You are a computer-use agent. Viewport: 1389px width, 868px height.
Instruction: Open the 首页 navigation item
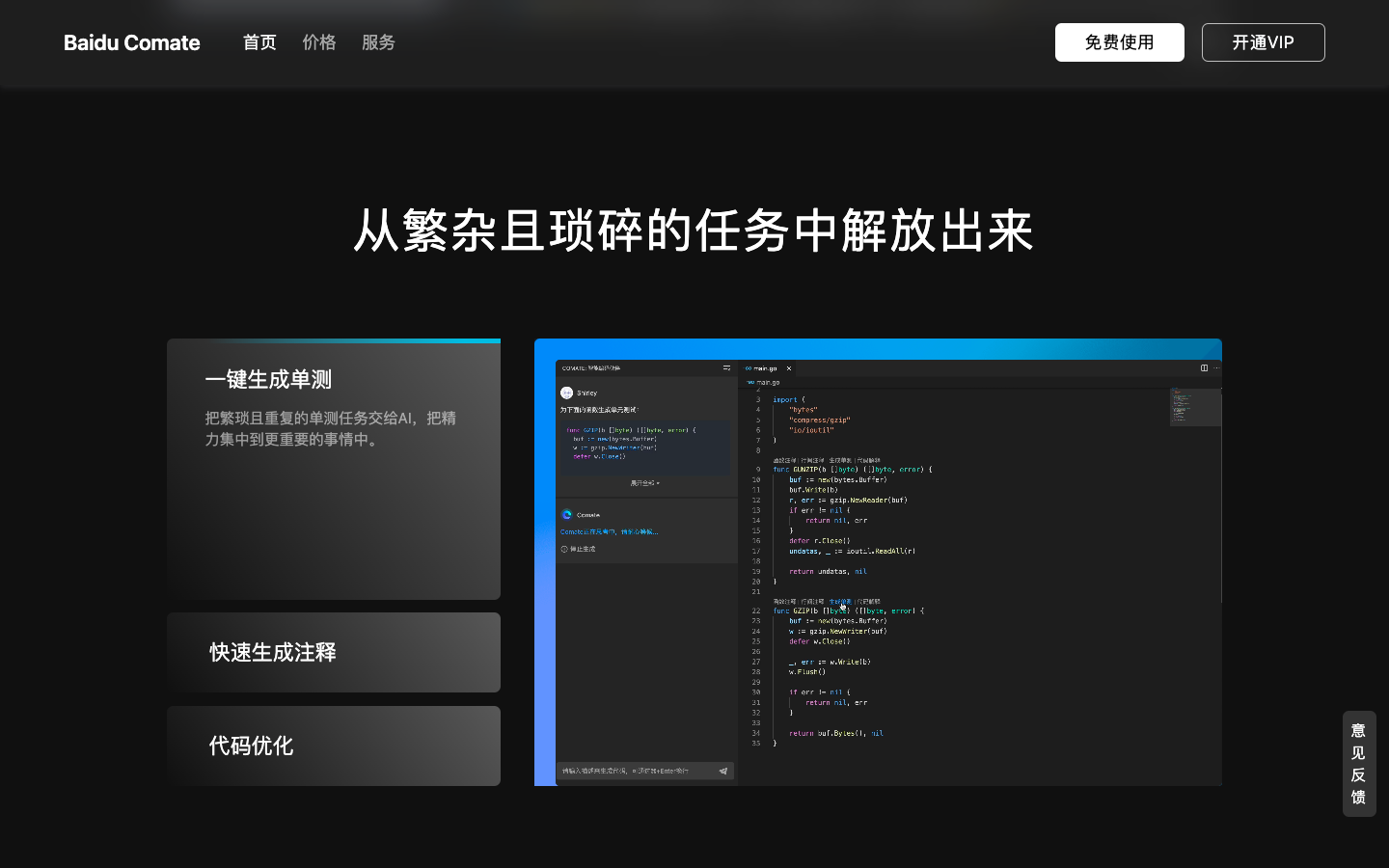click(x=259, y=42)
